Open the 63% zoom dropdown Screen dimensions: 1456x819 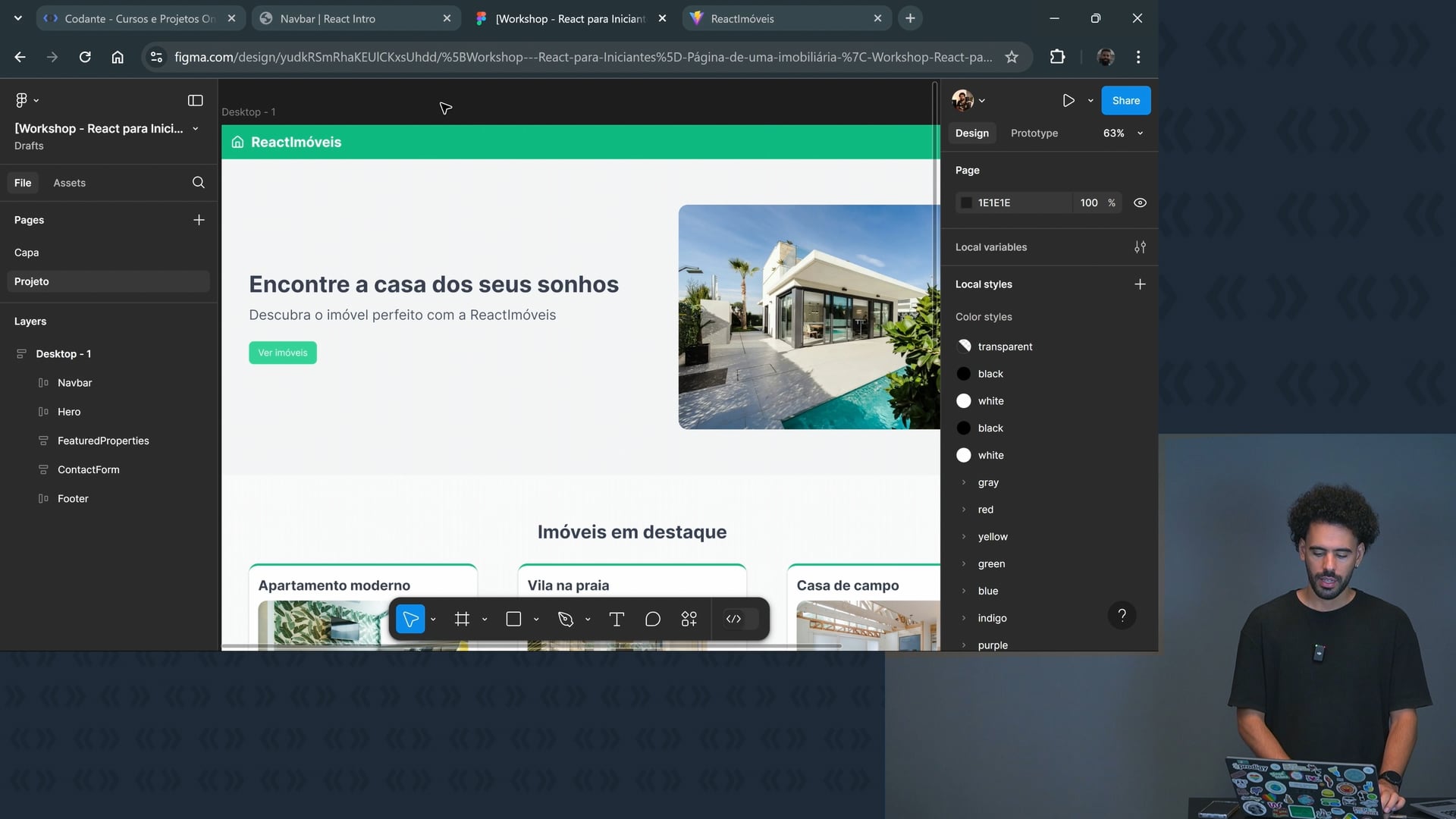[1123, 133]
